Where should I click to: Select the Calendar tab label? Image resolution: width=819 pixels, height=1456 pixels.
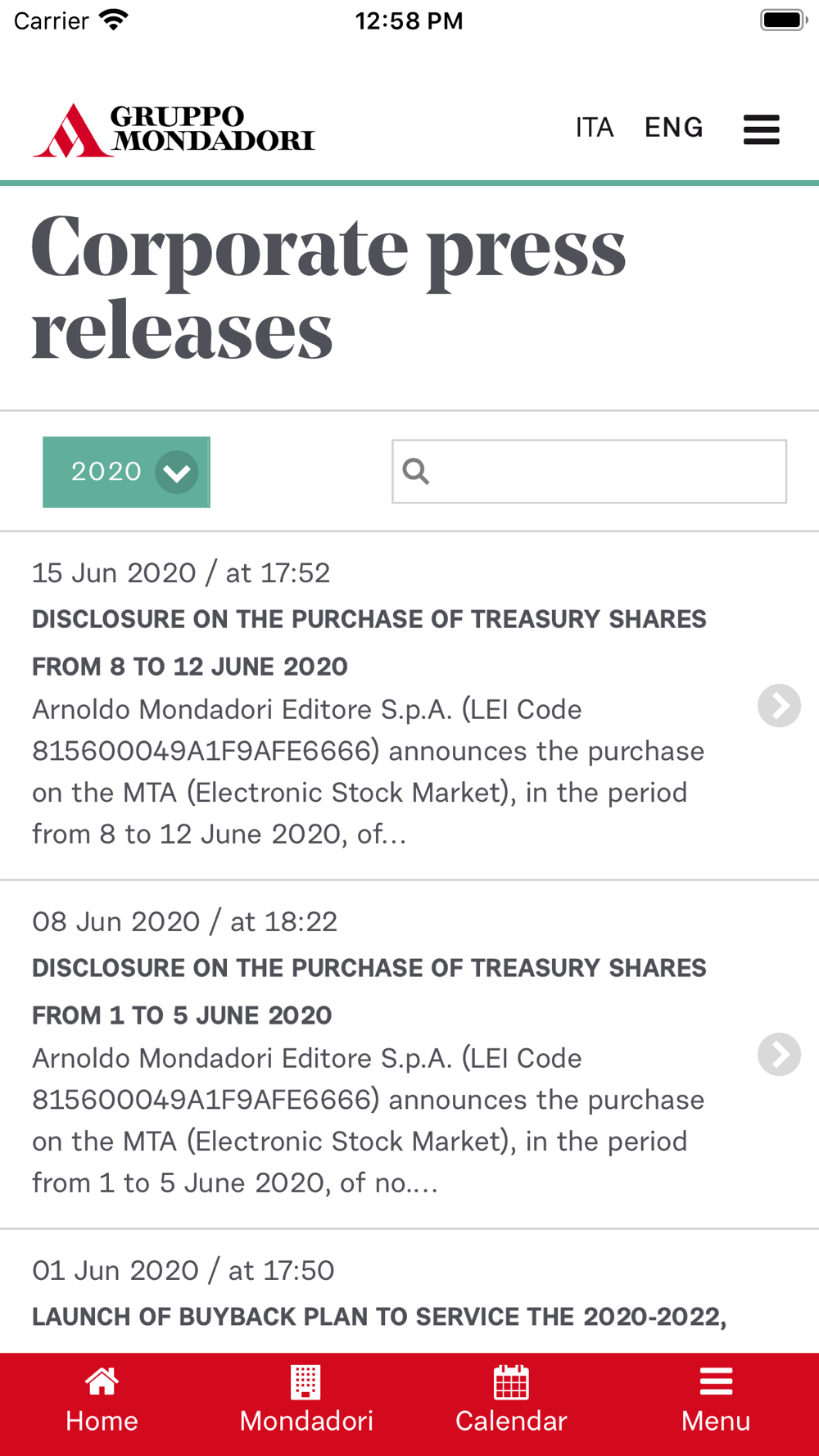coord(511,1421)
